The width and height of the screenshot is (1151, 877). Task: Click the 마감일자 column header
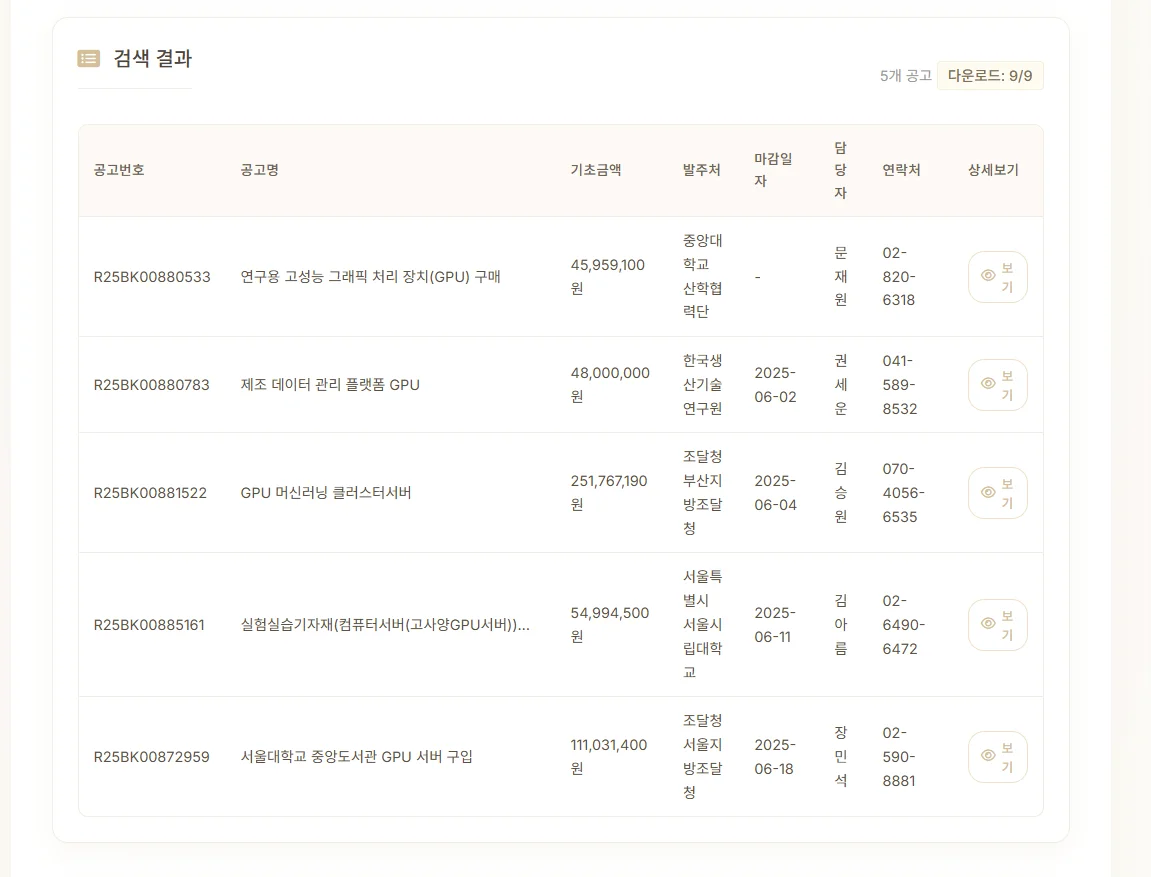773,170
